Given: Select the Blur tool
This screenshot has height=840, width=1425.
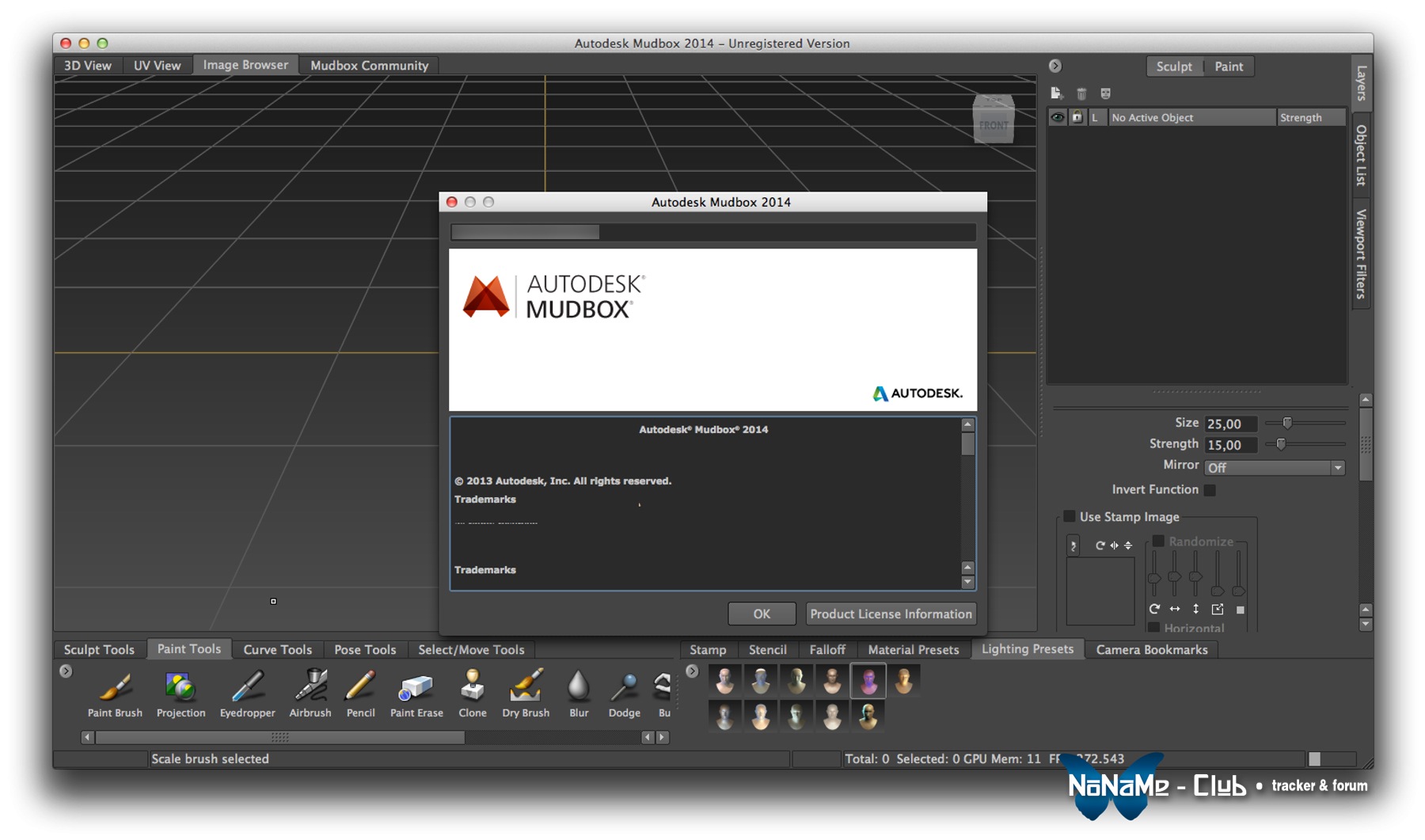Looking at the screenshot, I should (579, 687).
